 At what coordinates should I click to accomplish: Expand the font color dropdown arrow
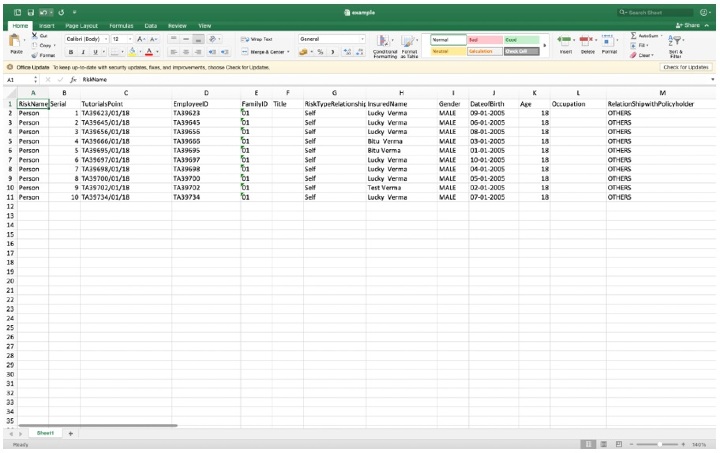(x=157, y=52)
